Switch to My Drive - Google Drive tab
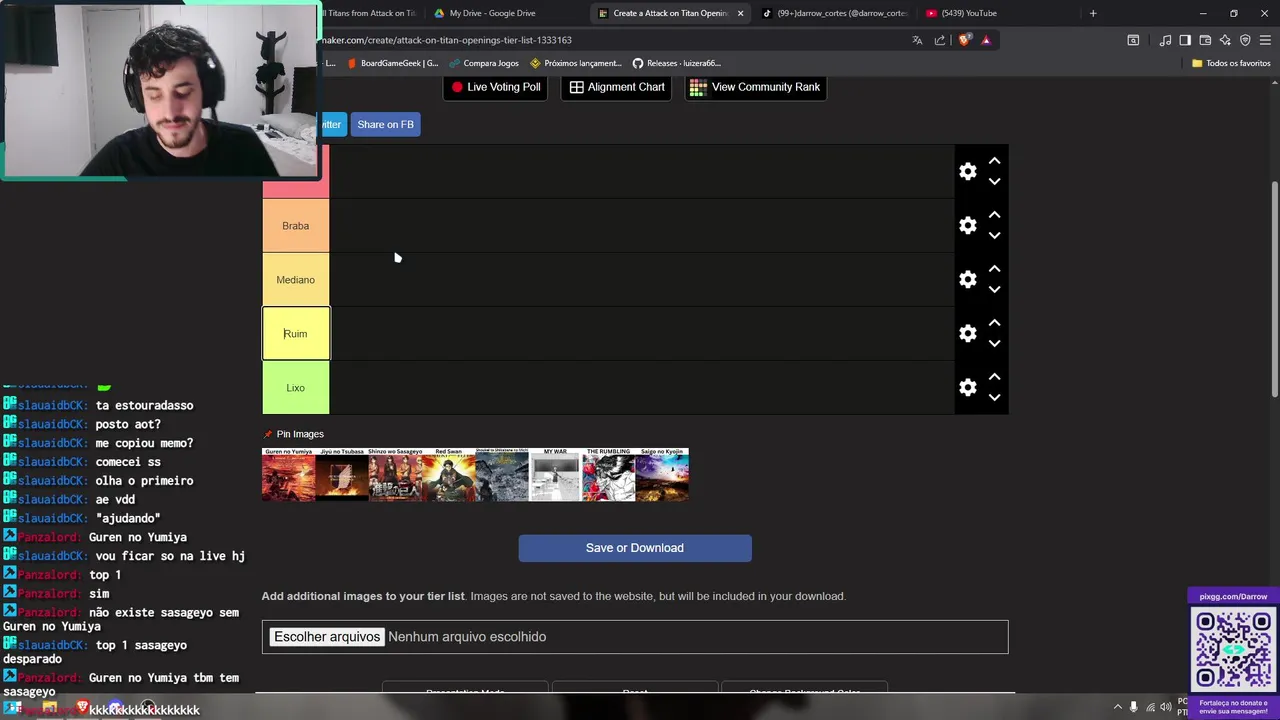 coord(492,13)
